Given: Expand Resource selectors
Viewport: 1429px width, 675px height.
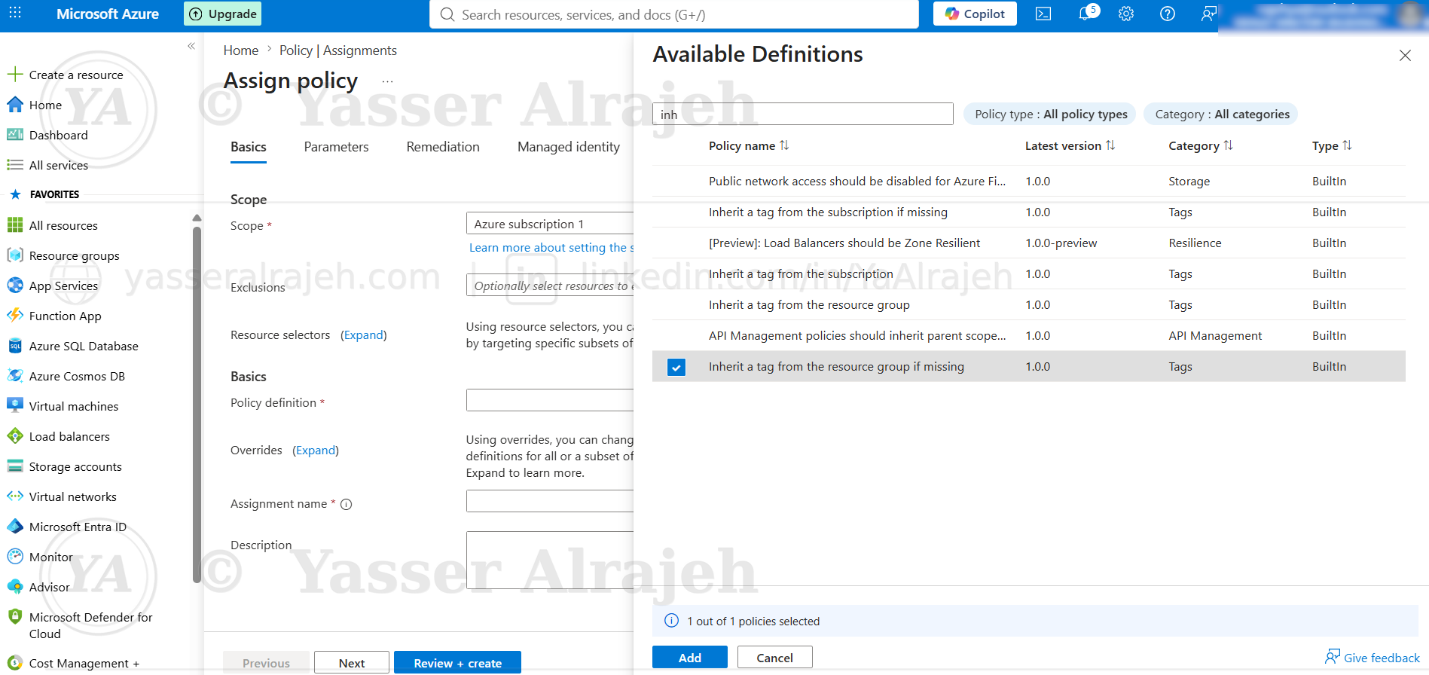Looking at the screenshot, I should 364,335.
